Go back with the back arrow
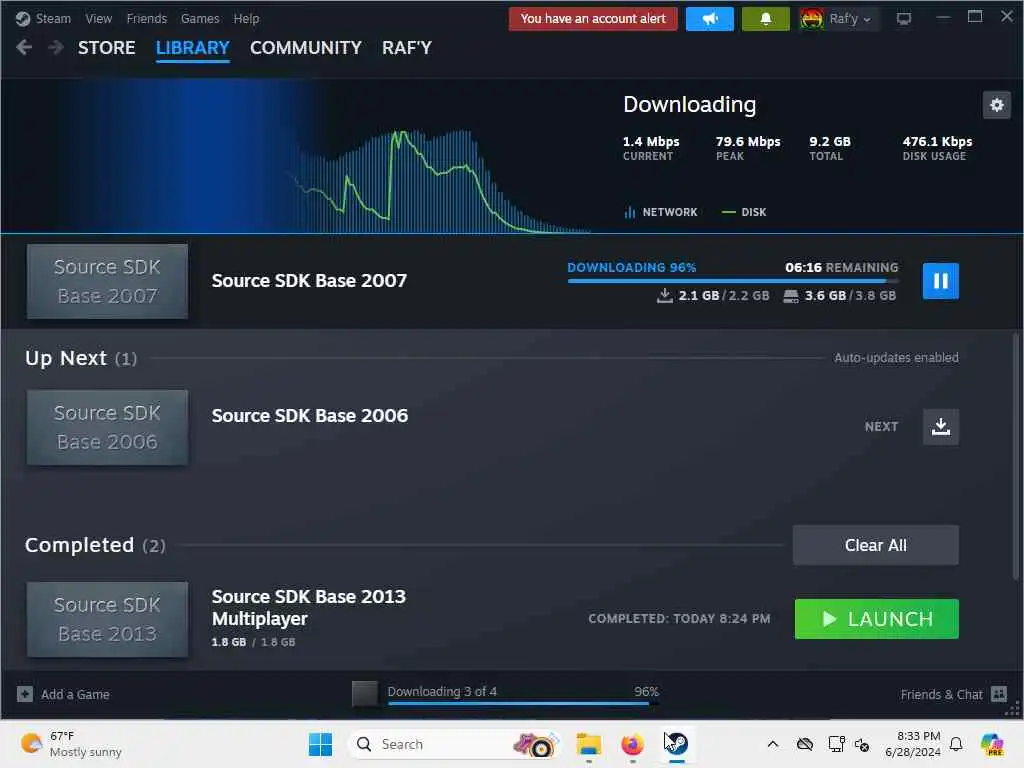Viewport: 1024px width, 768px height. pos(24,48)
